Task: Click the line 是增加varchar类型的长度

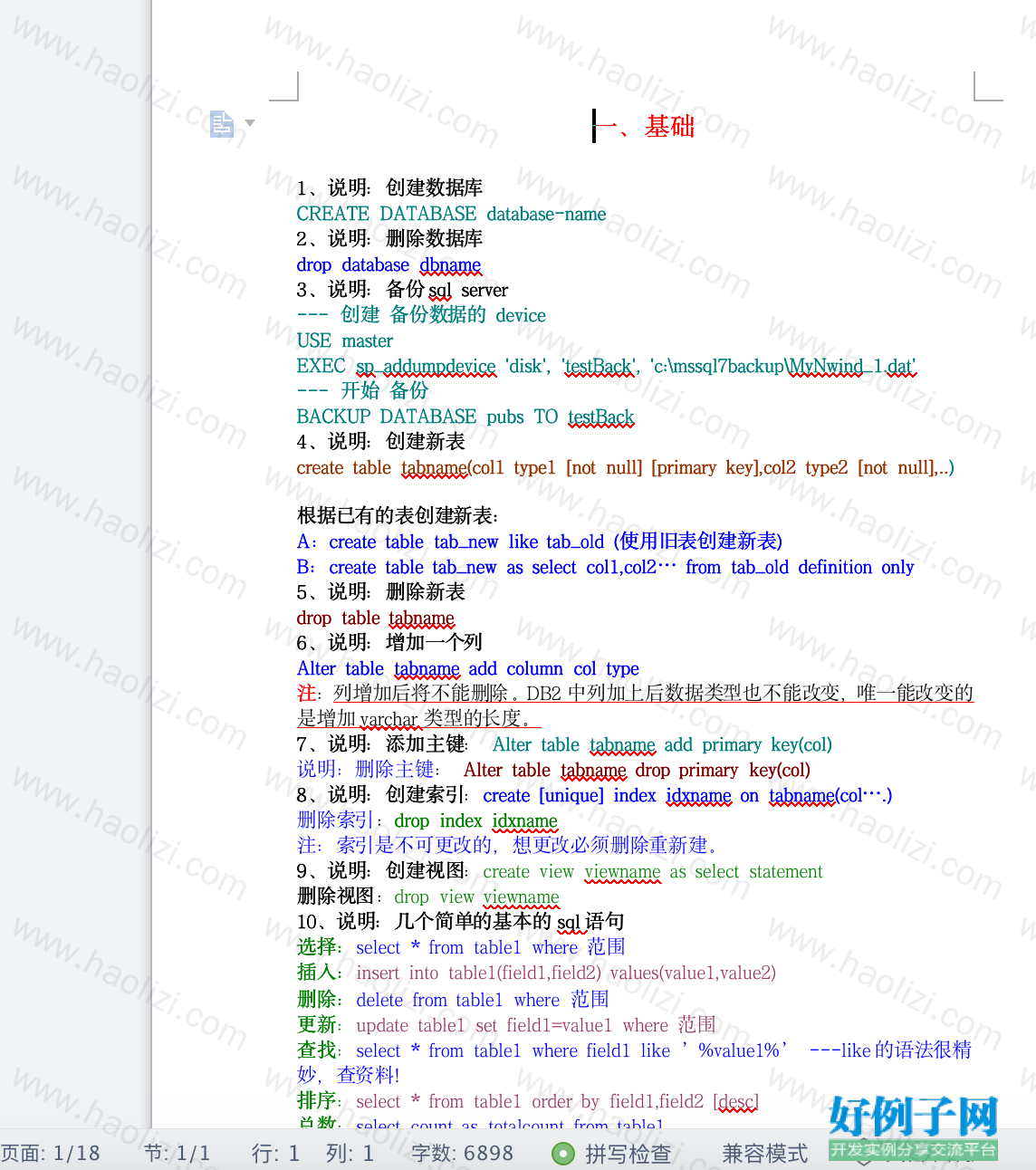Action: (x=417, y=718)
